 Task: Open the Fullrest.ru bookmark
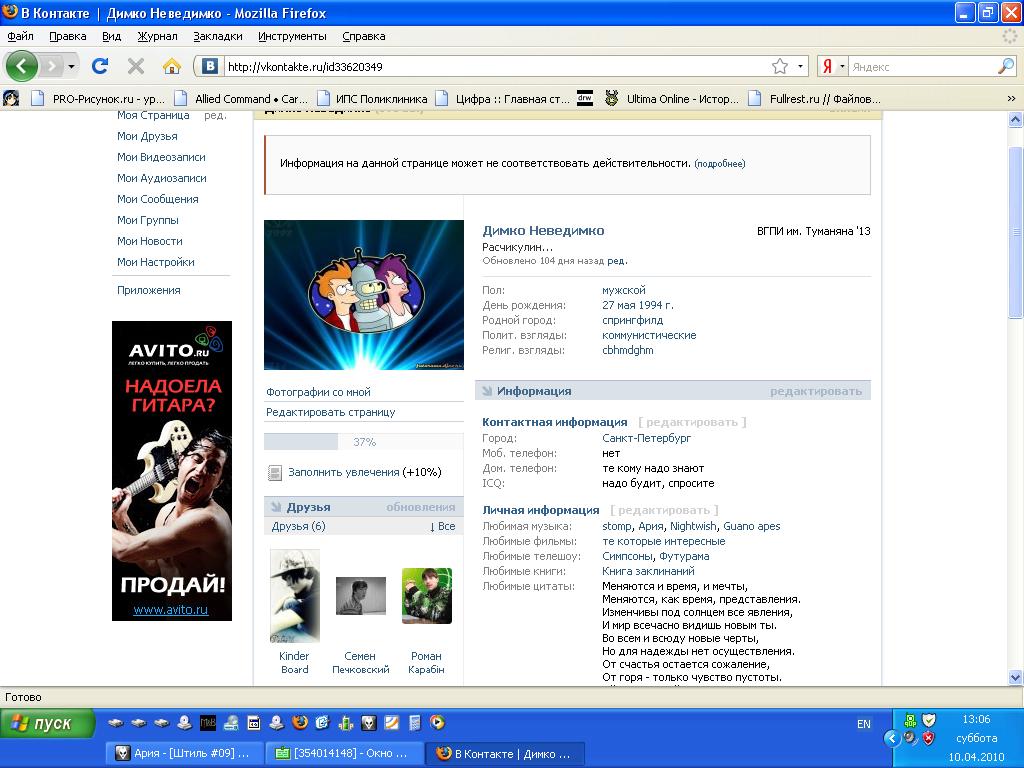[815, 99]
